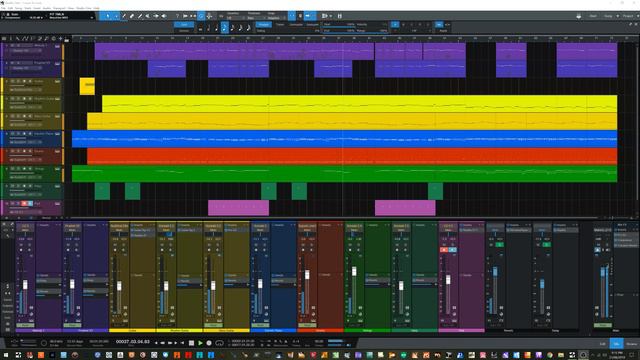Open the Transport menu
Viewport: 640px width, 360px height.
(59, 8)
